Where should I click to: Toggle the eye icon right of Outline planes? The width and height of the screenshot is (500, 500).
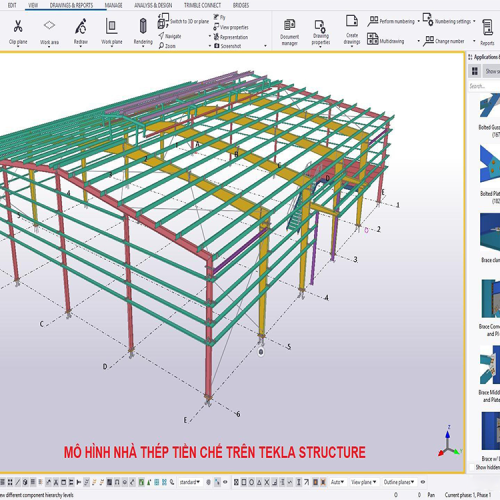click(423, 482)
